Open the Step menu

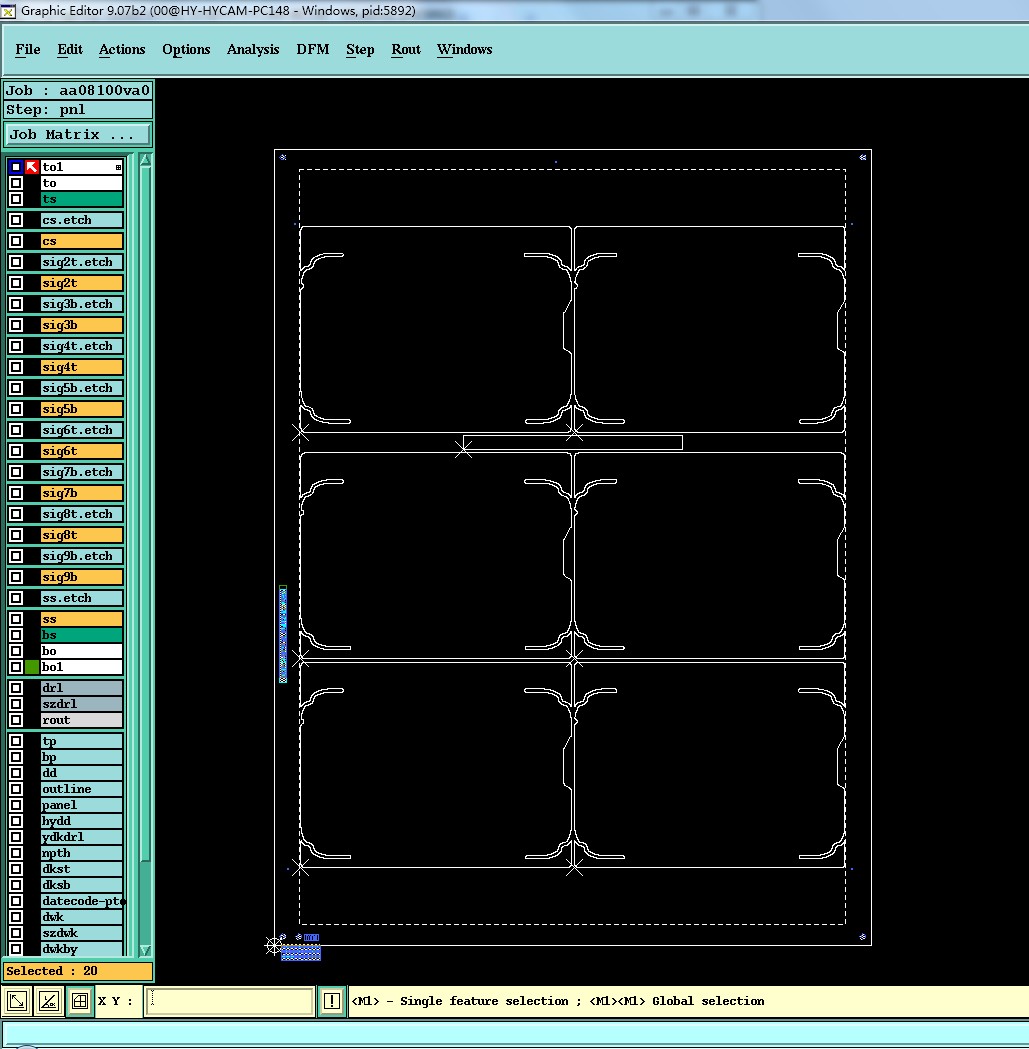coord(360,50)
